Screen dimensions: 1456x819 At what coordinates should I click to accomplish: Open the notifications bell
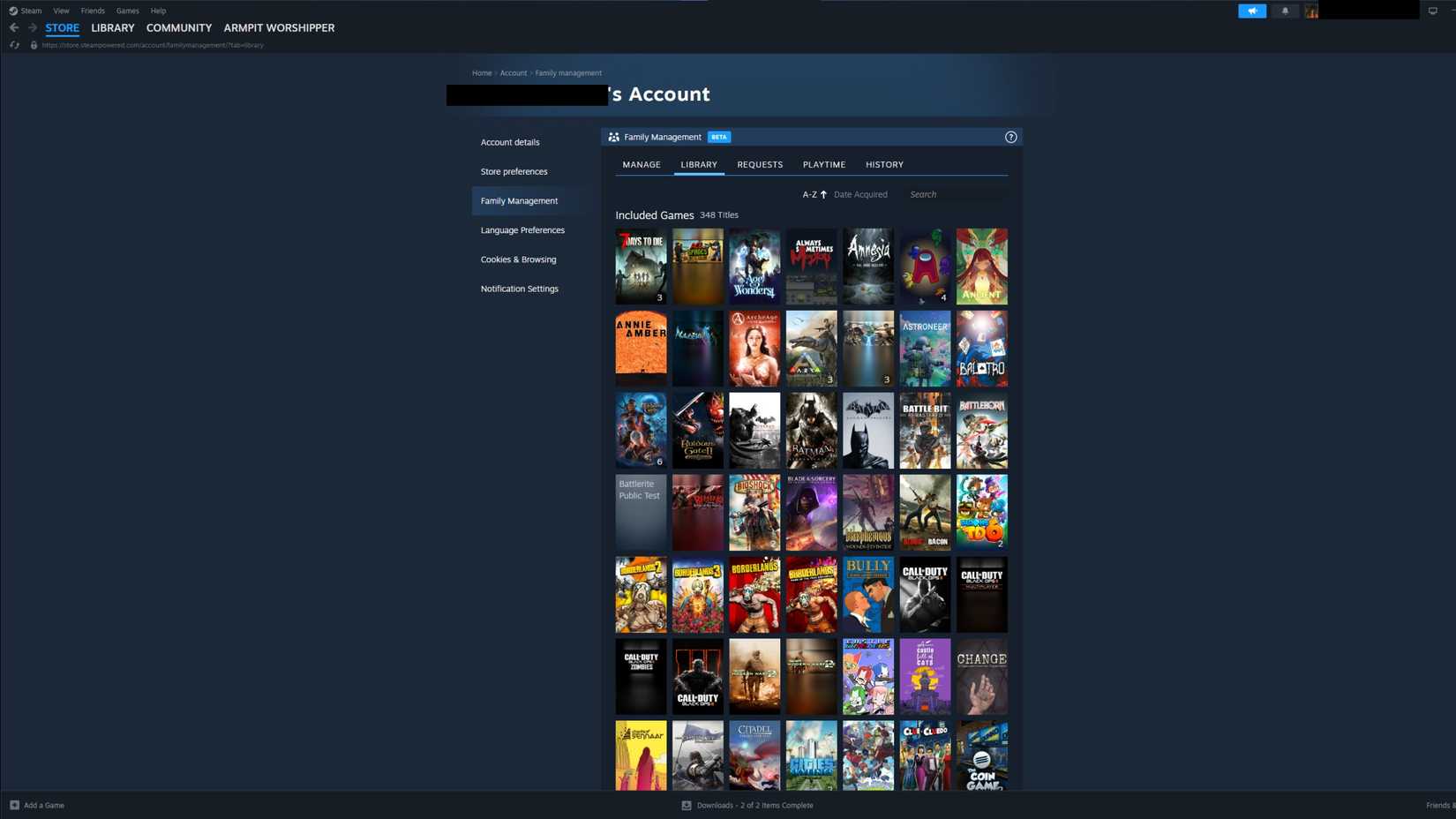[x=1285, y=11]
